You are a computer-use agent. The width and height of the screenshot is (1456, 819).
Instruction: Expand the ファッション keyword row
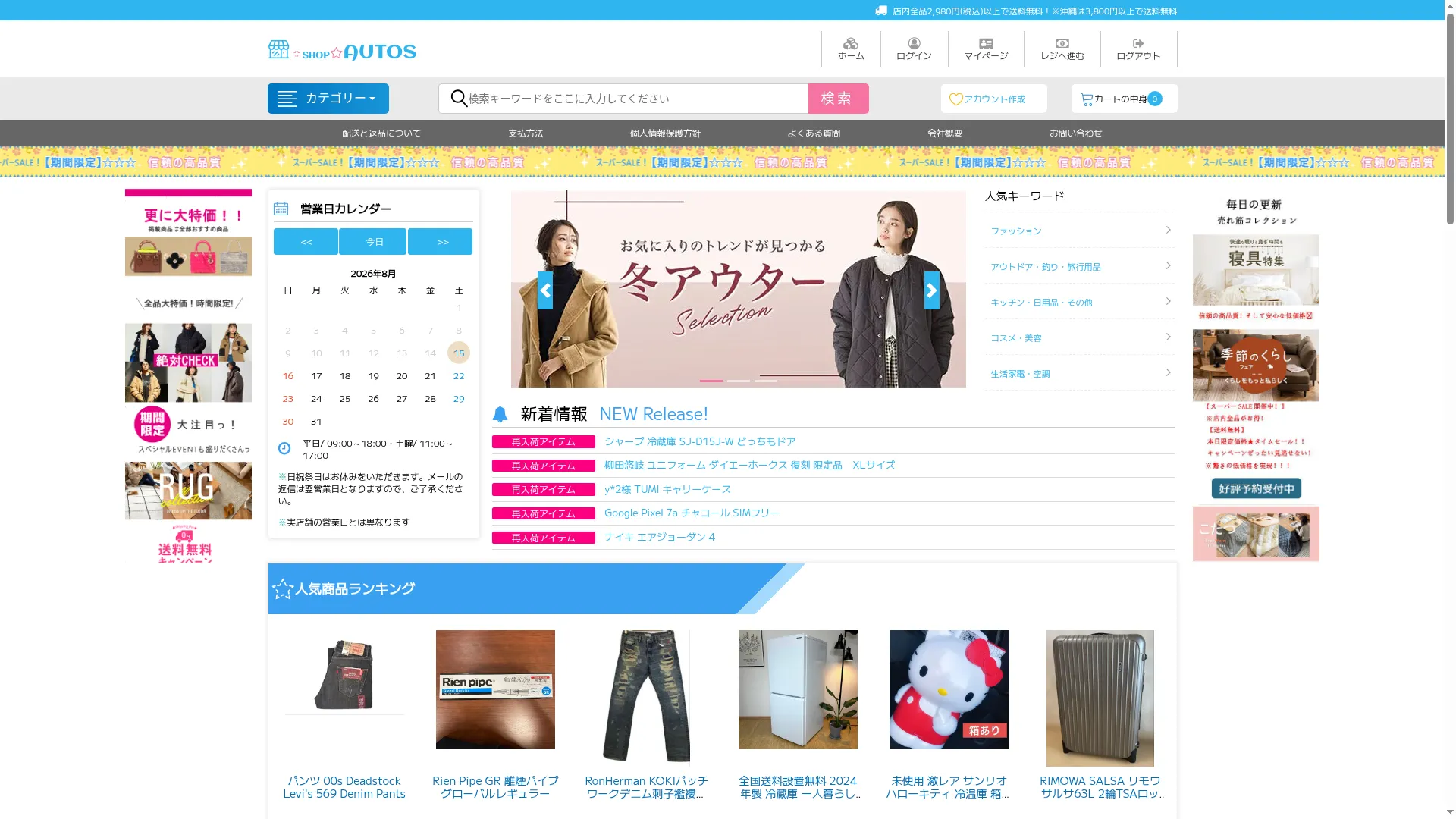(1080, 231)
